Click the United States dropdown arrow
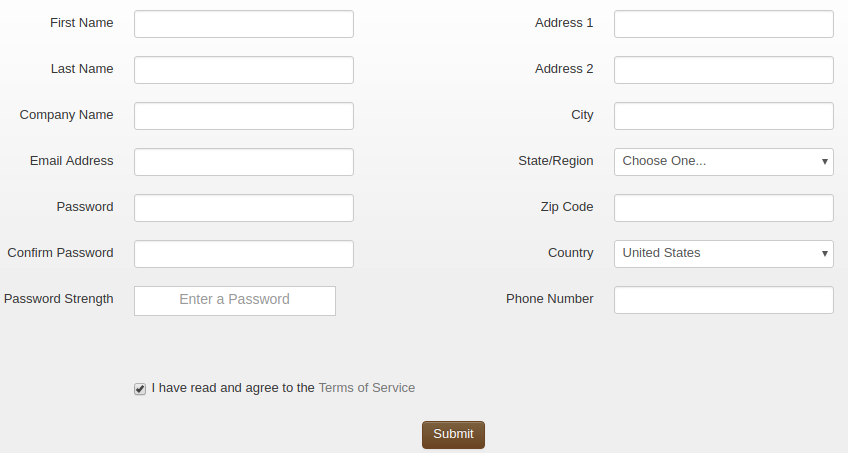Screen dimensions: 848x453 (824, 254)
